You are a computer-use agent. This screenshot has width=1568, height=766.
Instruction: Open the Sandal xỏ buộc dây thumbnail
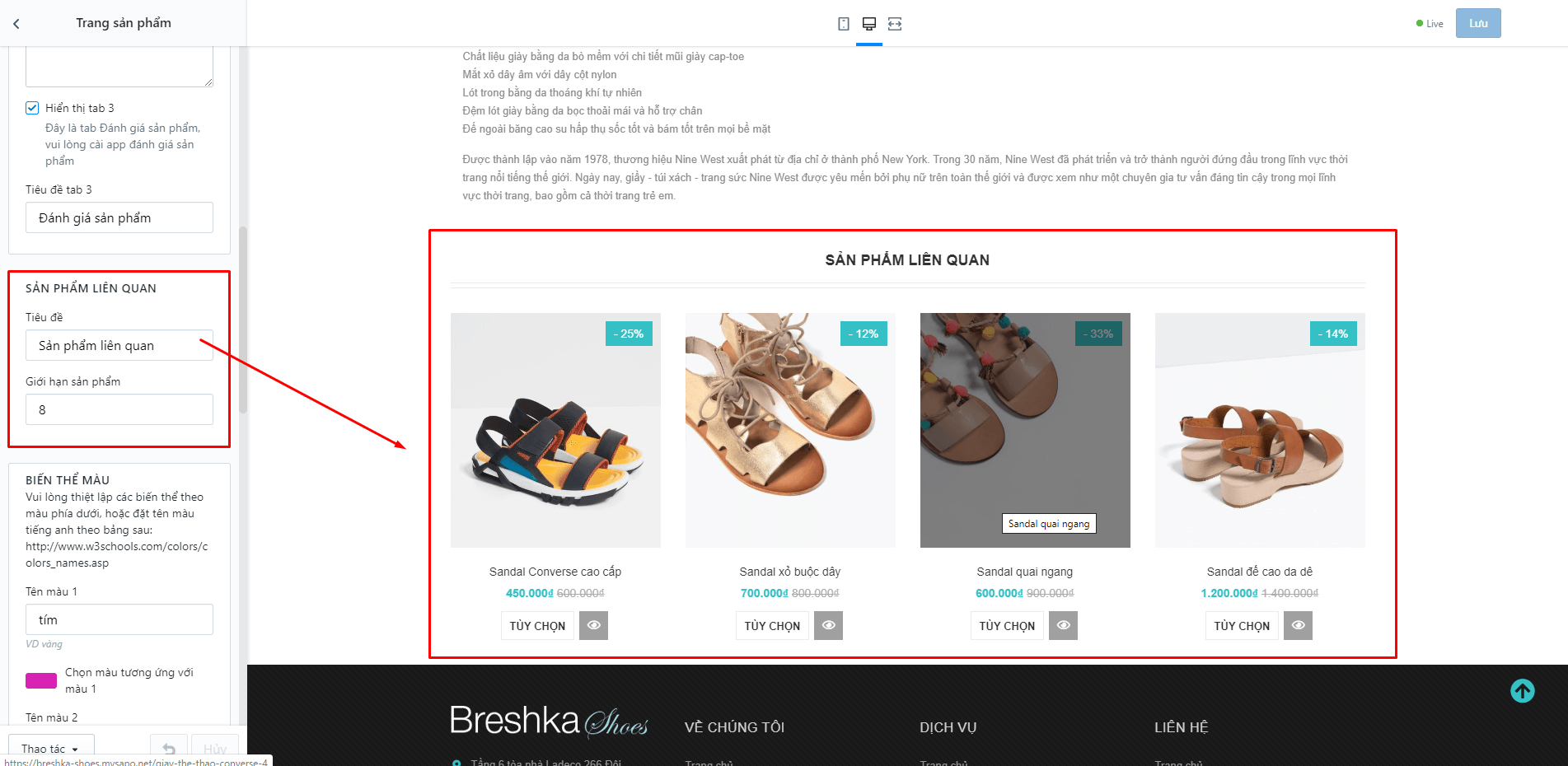click(790, 430)
